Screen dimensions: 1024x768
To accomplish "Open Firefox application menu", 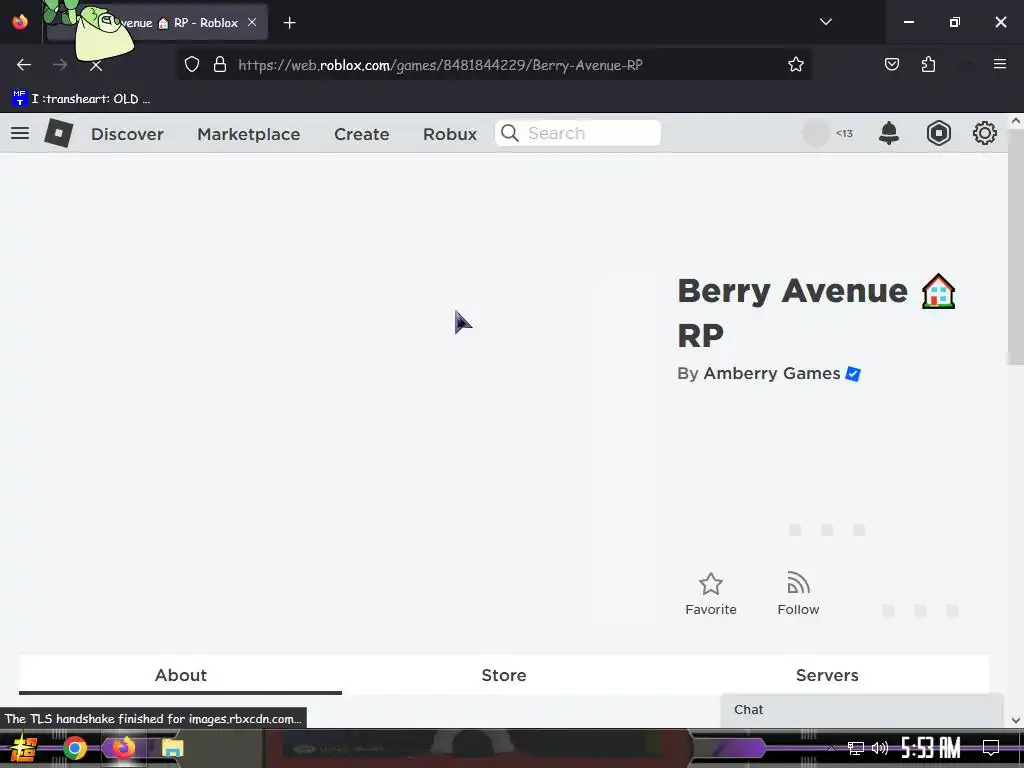I will click(1000, 64).
